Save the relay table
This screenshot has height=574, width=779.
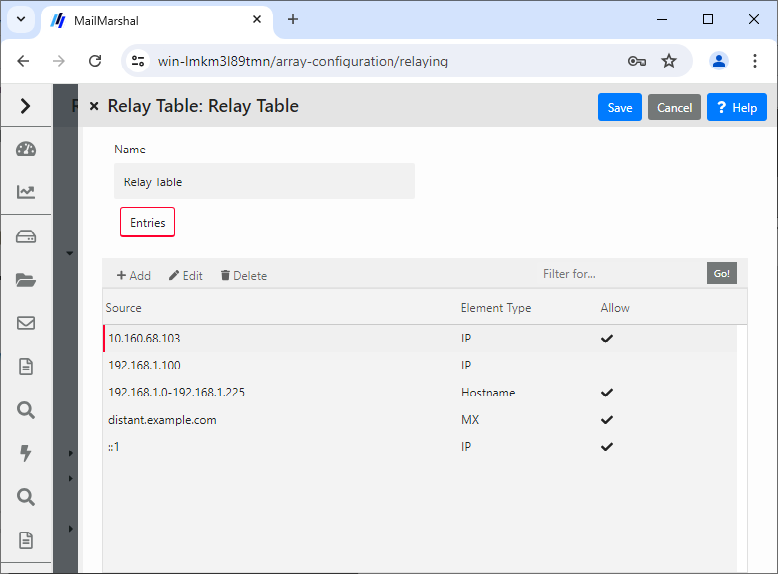620,107
